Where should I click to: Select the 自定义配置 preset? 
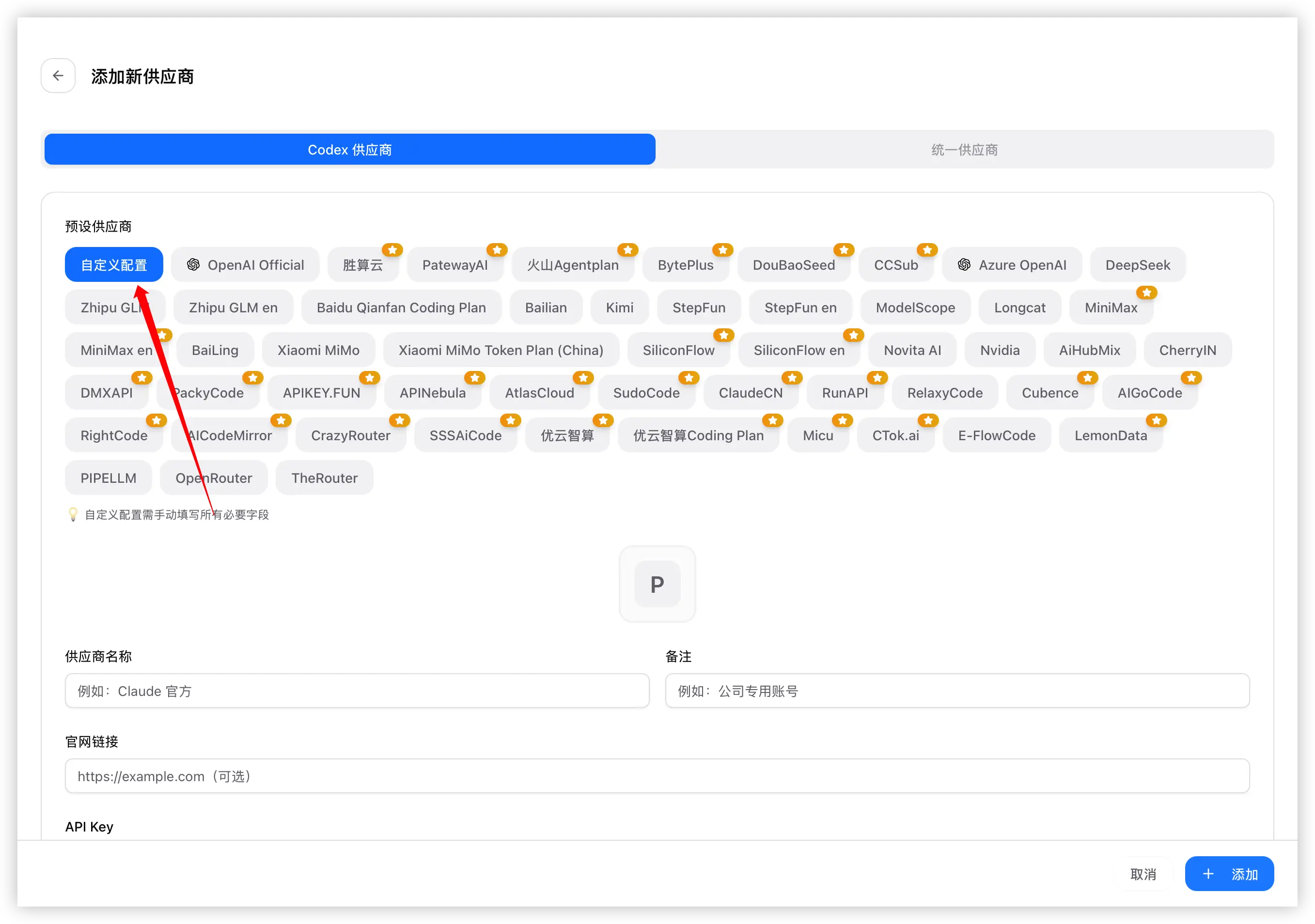point(114,264)
